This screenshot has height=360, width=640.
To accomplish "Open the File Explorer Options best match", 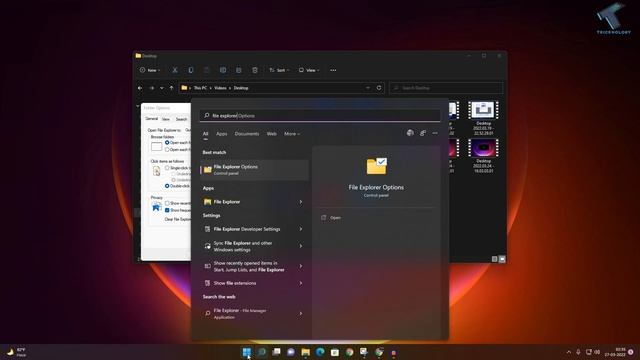I will tap(254, 169).
